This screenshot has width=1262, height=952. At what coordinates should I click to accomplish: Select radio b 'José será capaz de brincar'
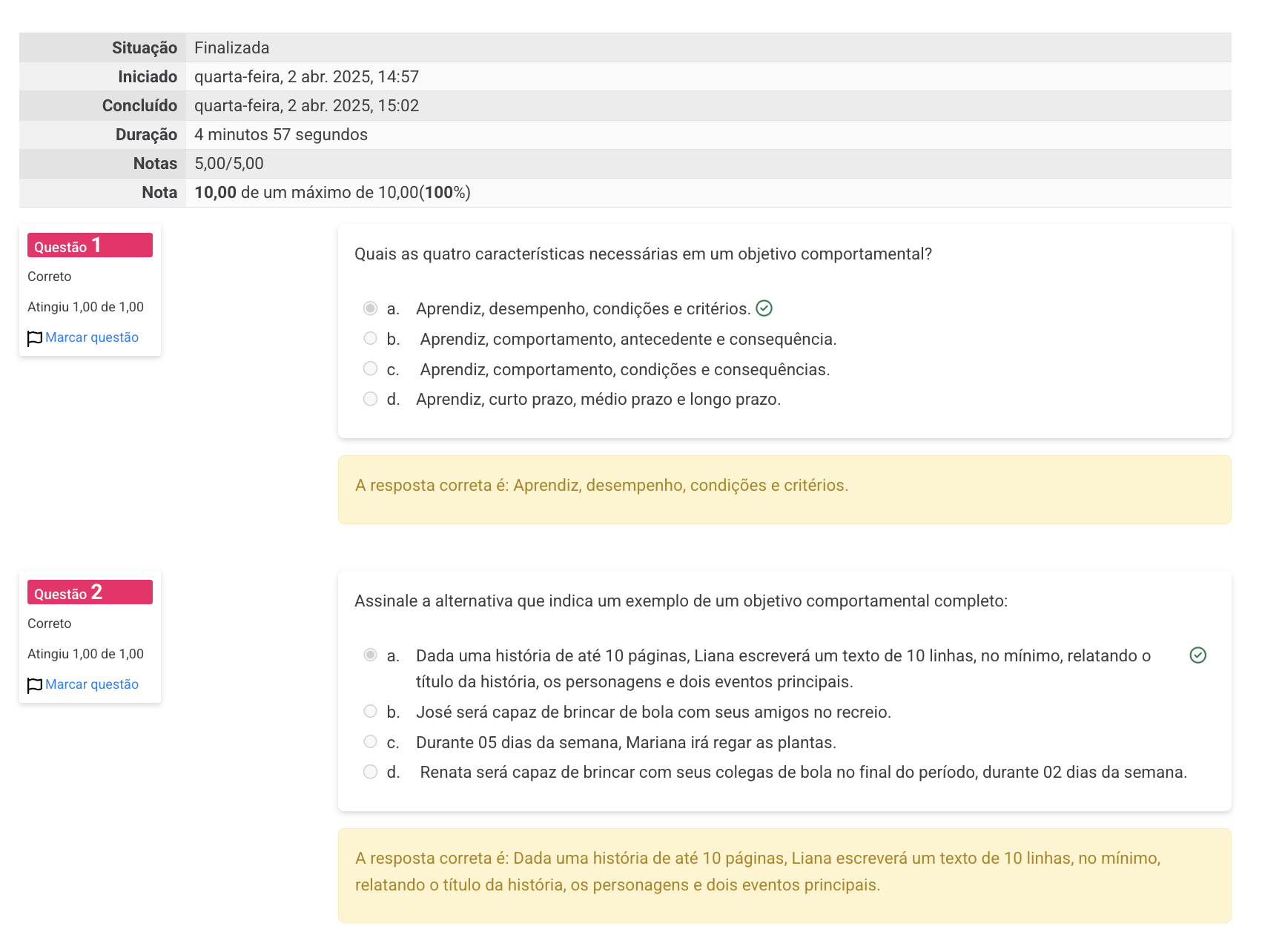pyautogui.click(x=371, y=712)
